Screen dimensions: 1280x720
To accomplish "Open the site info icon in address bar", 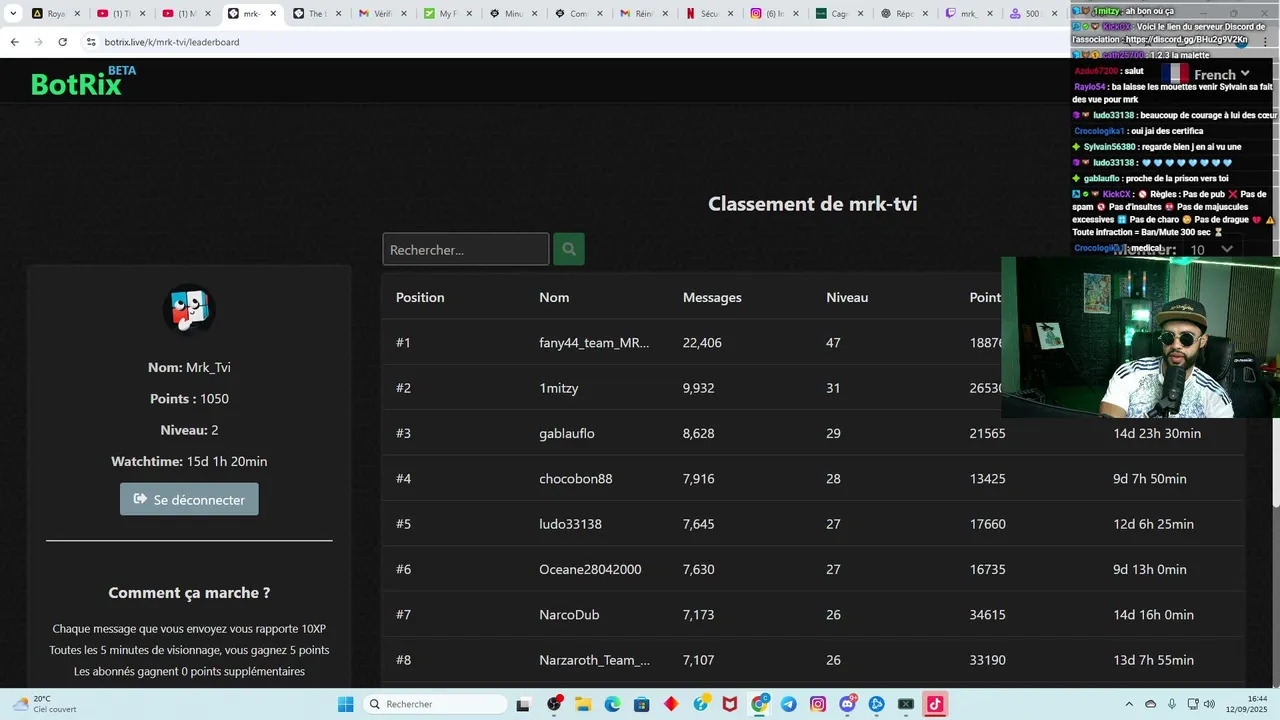I will click(91, 42).
